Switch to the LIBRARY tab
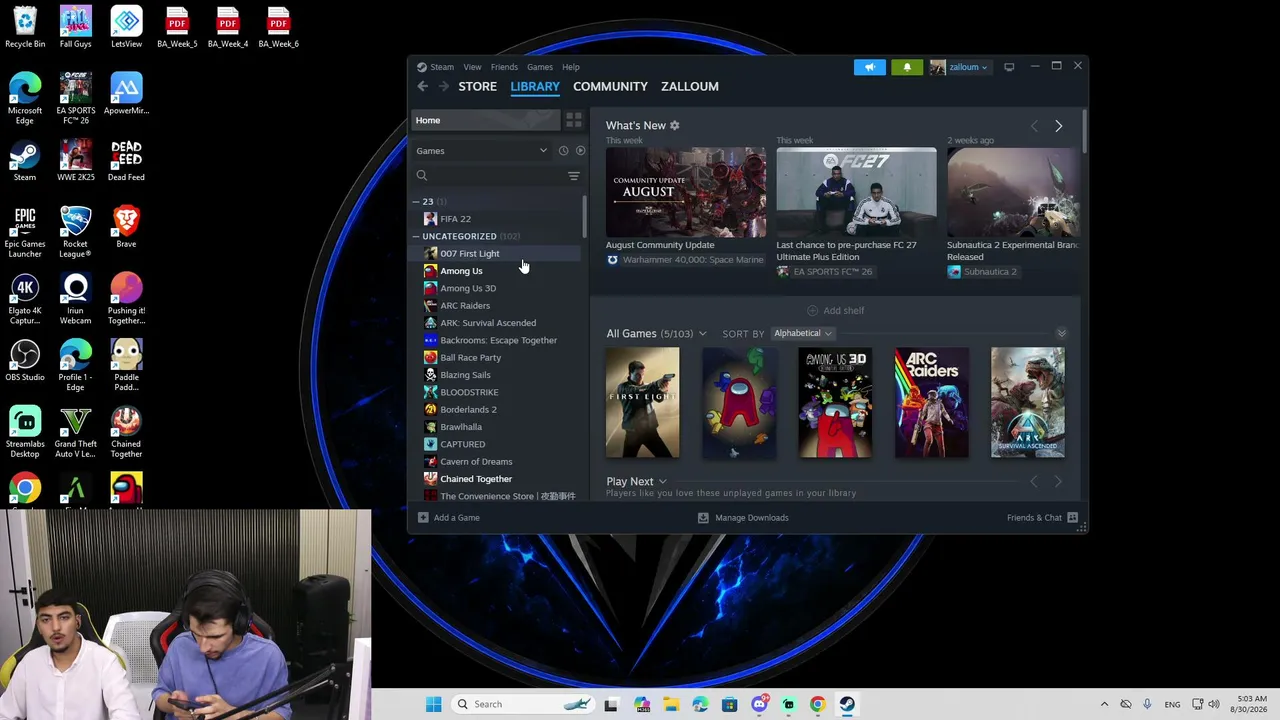This screenshot has width=1280, height=720. (535, 87)
